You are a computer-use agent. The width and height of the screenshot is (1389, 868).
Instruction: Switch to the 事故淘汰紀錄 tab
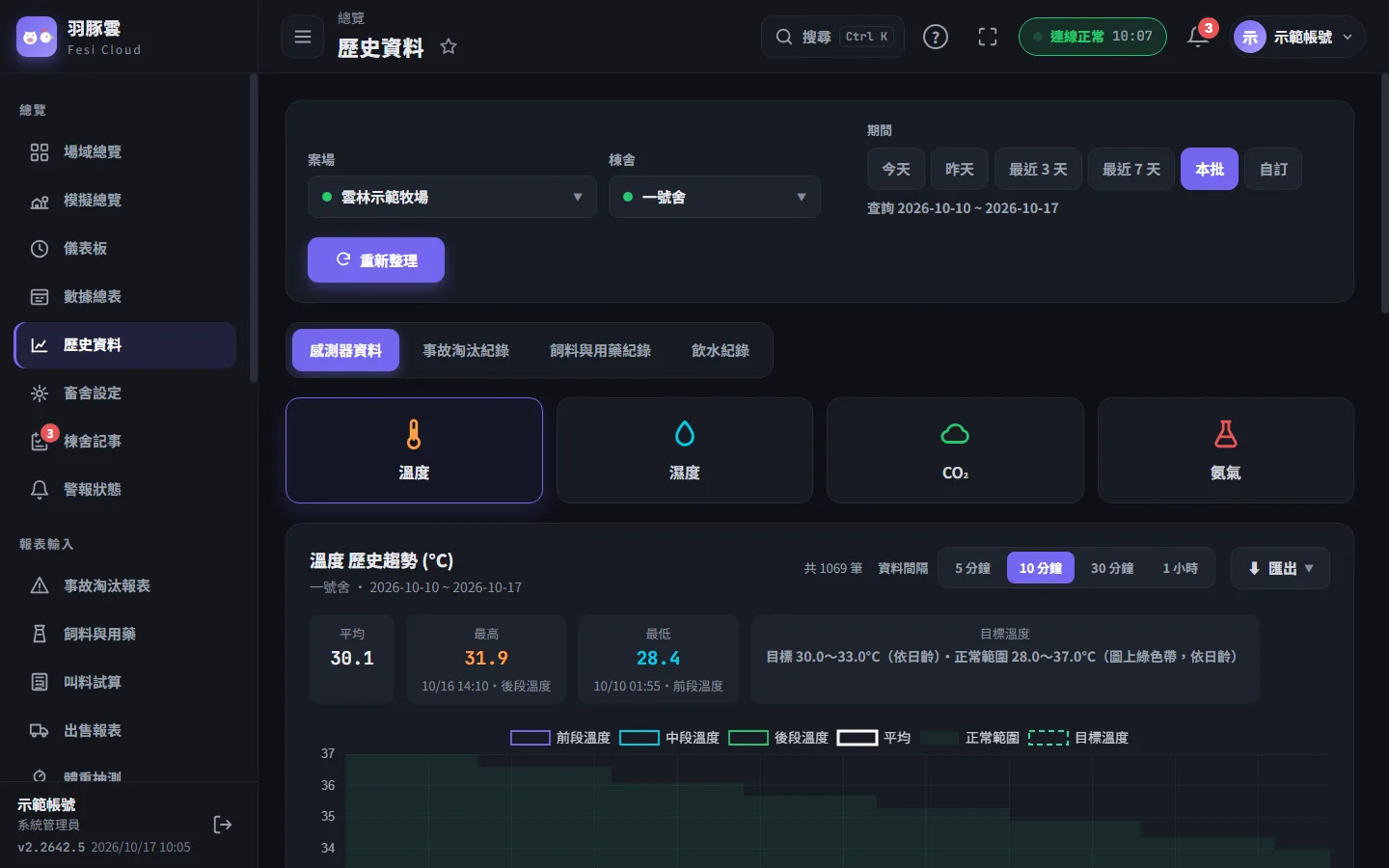pyautogui.click(x=466, y=351)
